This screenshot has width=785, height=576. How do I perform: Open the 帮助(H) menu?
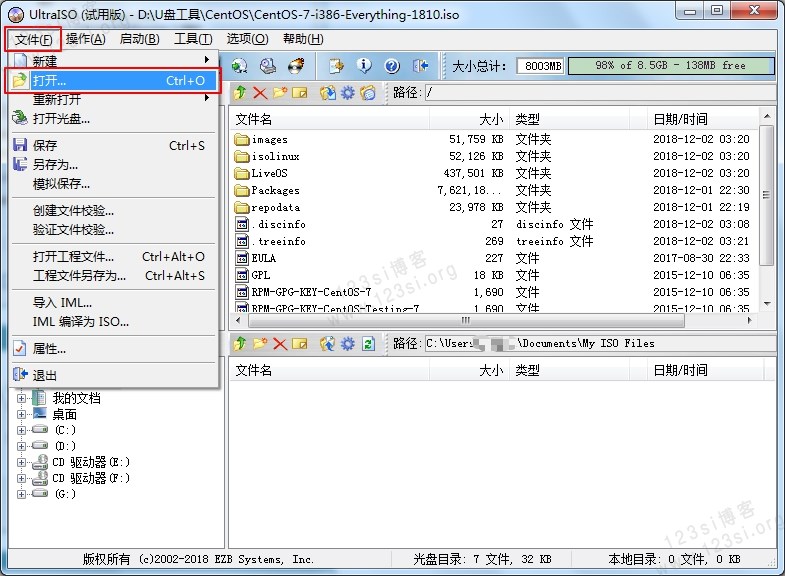pos(303,39)
